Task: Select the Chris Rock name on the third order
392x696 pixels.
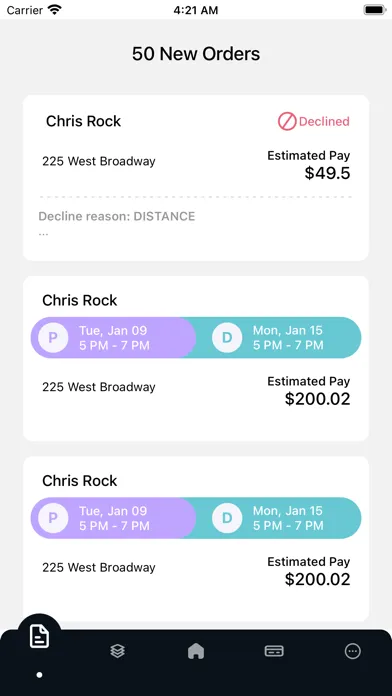Action: 79,481
